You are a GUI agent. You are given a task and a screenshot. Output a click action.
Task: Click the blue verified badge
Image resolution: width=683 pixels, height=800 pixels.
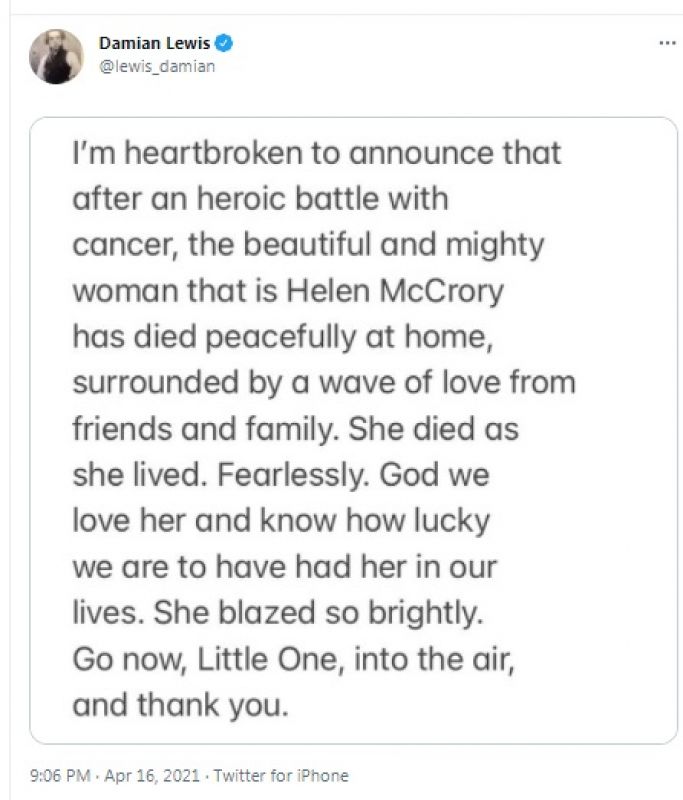click(227, 44)
